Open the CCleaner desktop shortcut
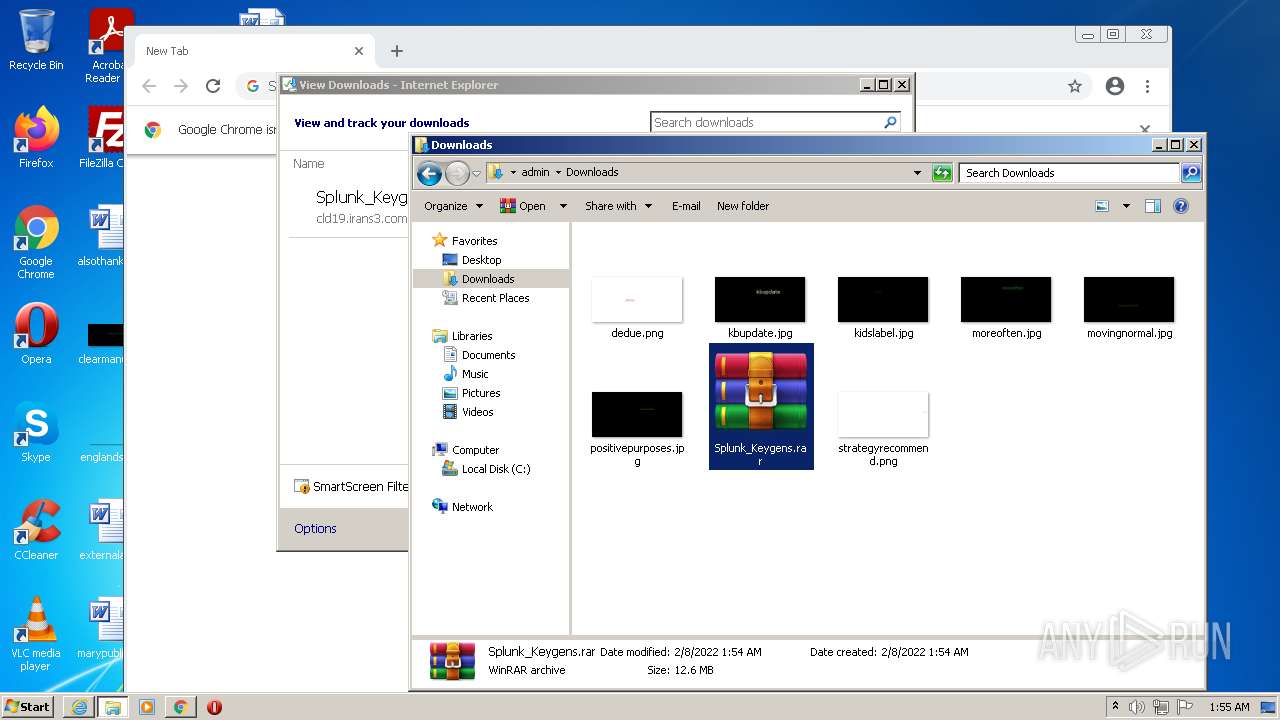Image resolution: width=1280 pixels, height=720 pixels. 36,530
